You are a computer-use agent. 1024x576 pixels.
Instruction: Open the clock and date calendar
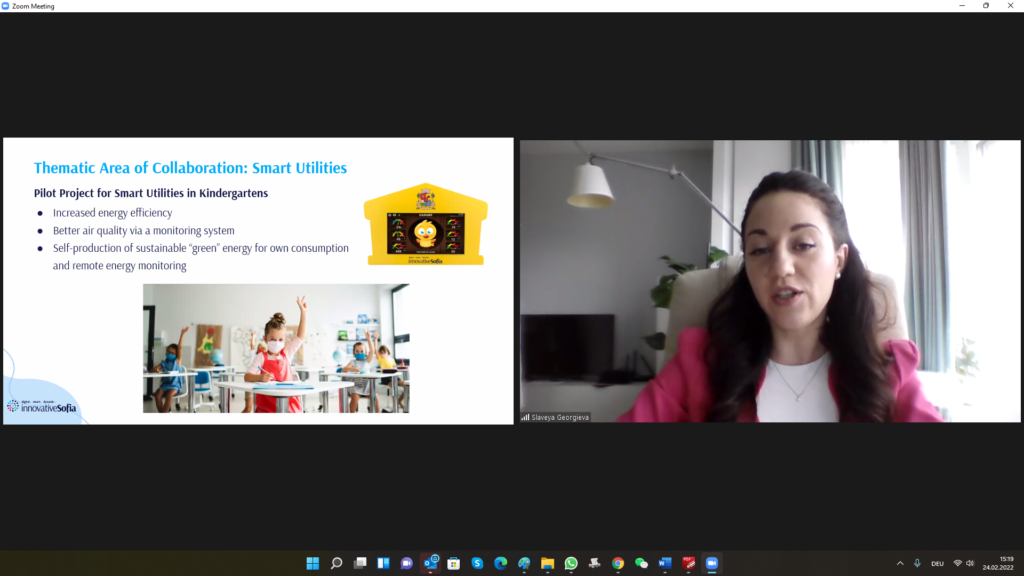(x=1006, y=563)
